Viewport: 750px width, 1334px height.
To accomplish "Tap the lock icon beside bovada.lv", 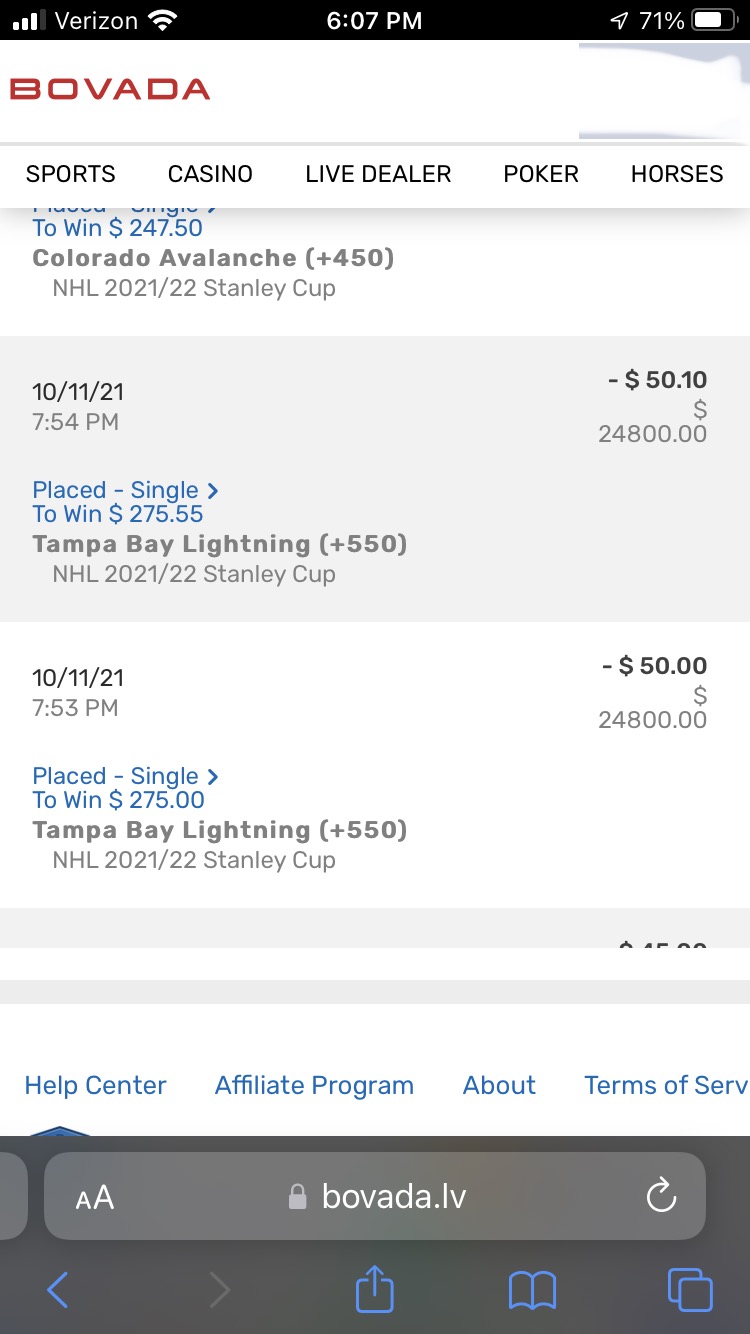I will click(x=297, y=1197).
